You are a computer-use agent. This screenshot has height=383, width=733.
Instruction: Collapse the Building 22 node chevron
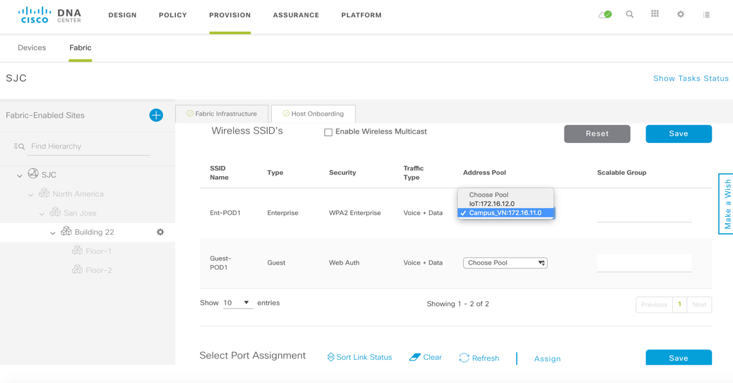53,233
